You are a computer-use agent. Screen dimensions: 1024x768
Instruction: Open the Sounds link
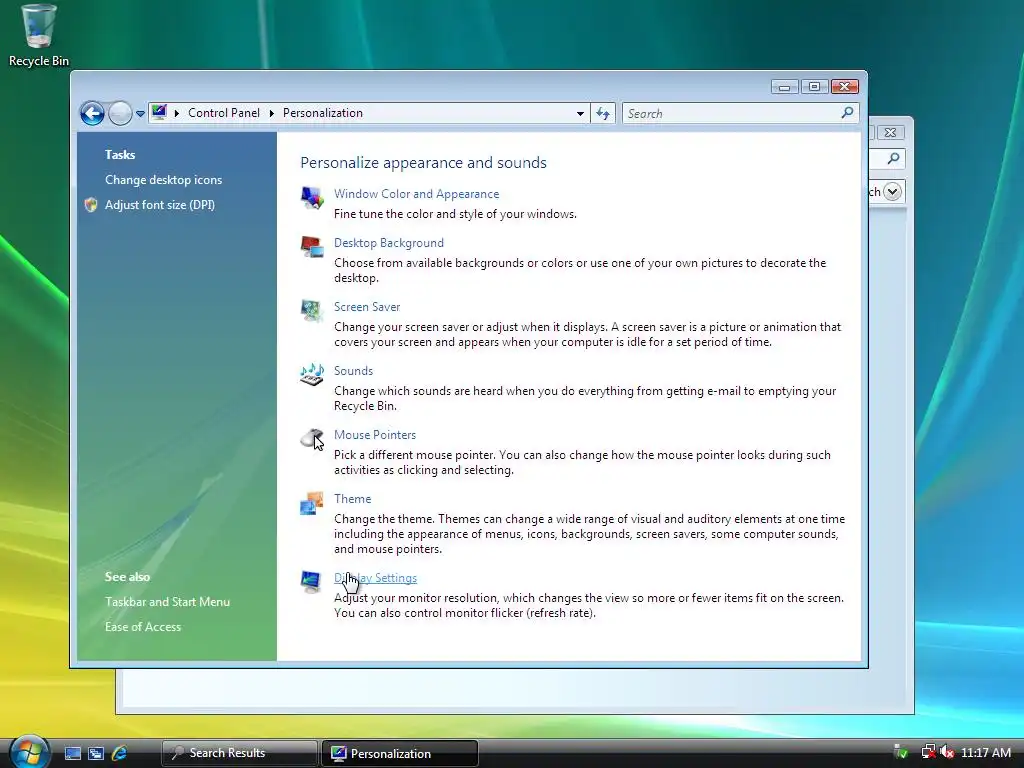pyautogui.click(x=353, y=371)
